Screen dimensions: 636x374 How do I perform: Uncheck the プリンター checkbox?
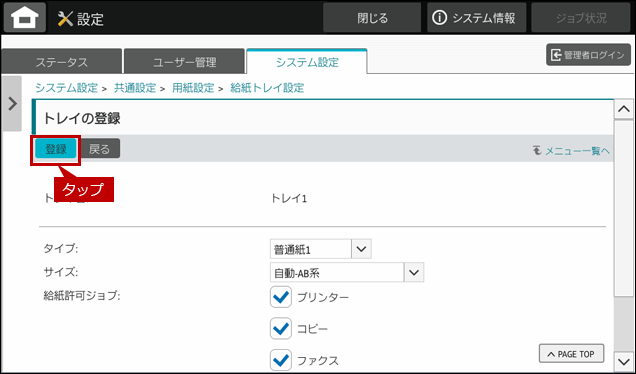(281, 297)
